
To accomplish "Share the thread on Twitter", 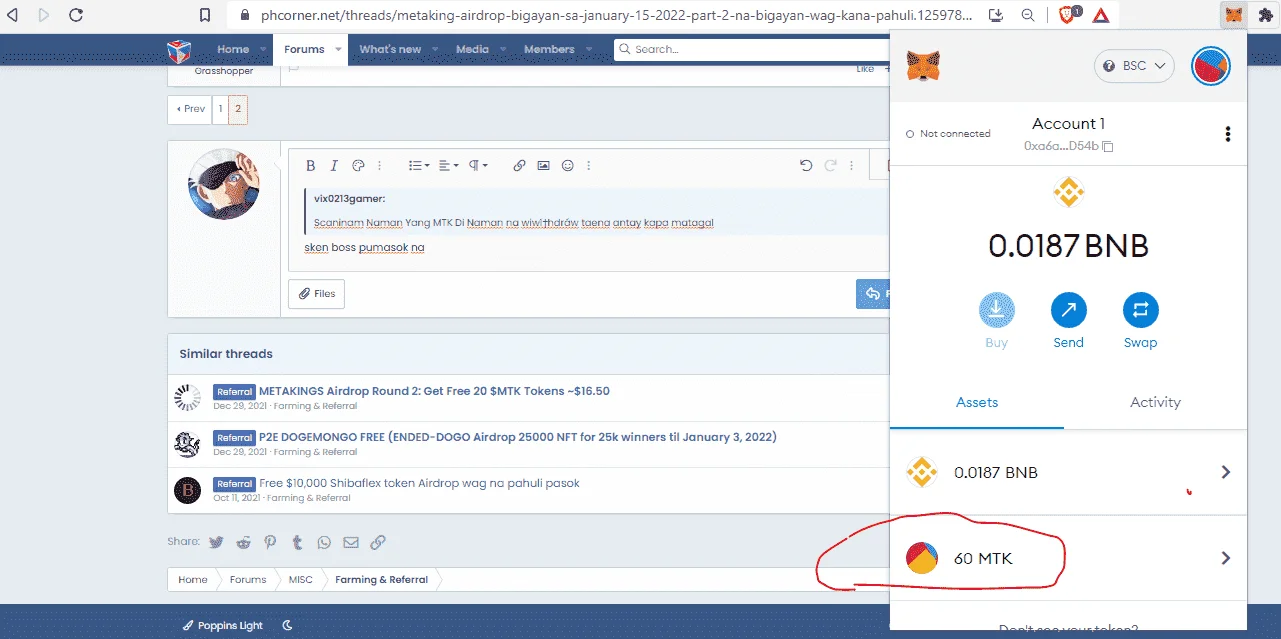I will (x=216, y=542).
